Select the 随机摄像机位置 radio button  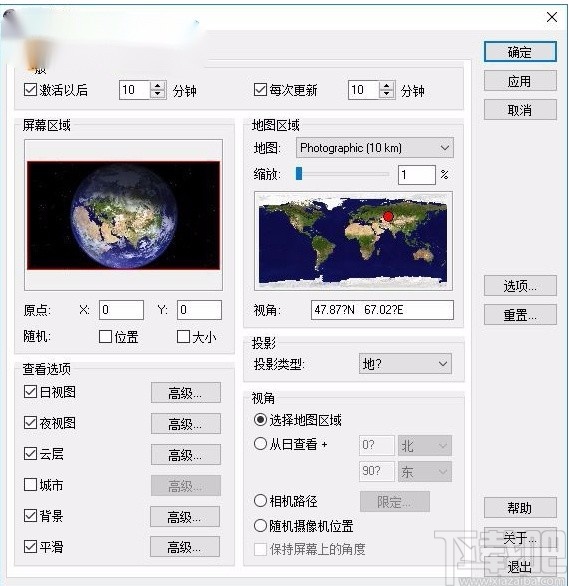coord(260,526)
